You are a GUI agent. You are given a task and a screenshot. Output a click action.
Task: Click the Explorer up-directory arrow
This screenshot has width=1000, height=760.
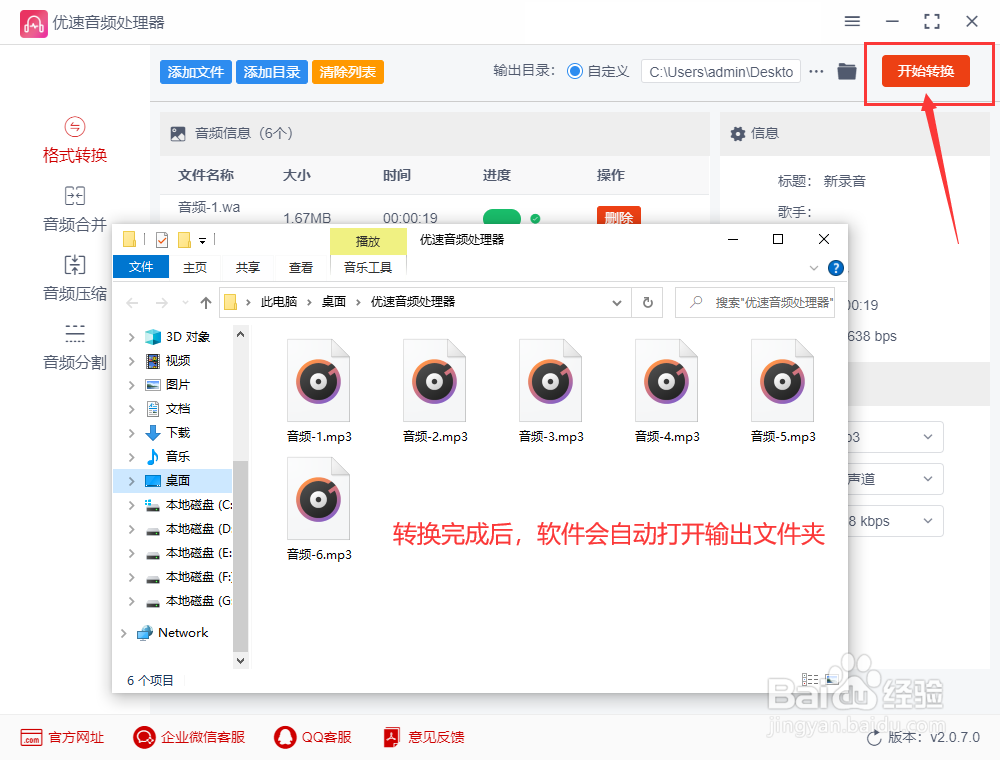(x=205, y=303)
